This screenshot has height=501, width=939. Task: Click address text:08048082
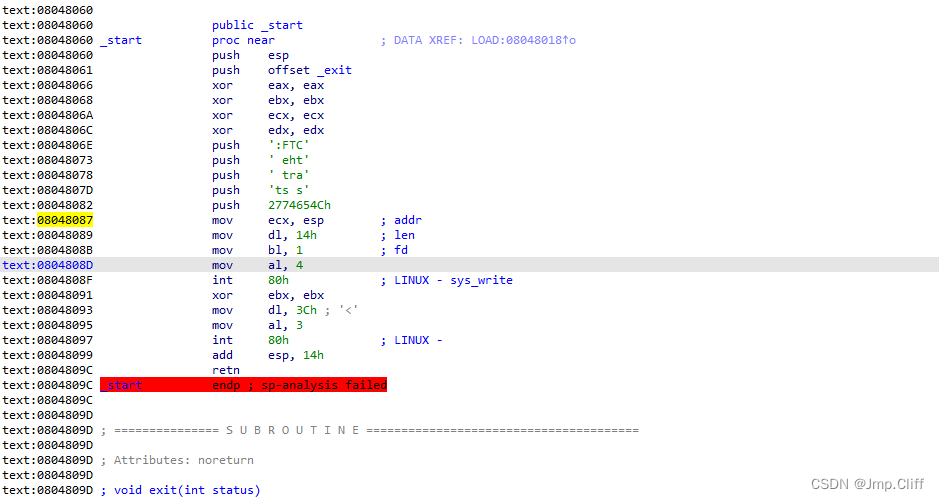tap(48, 205)
